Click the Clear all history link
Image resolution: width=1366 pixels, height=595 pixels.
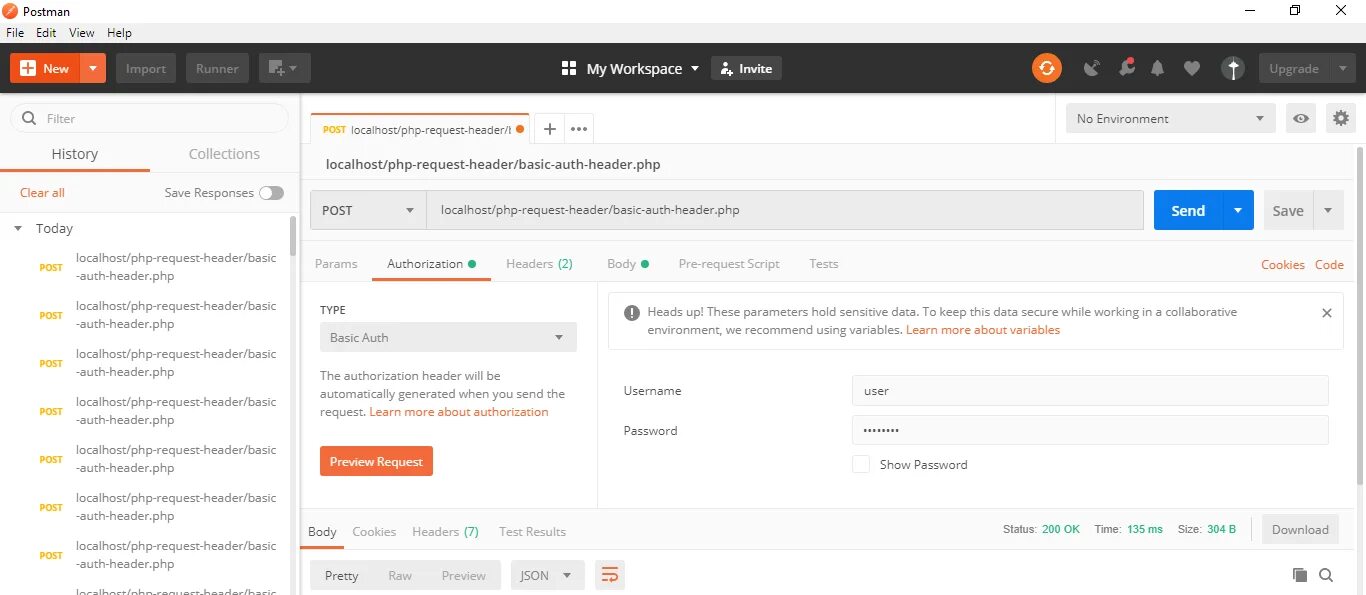click(x=42, y=193)
